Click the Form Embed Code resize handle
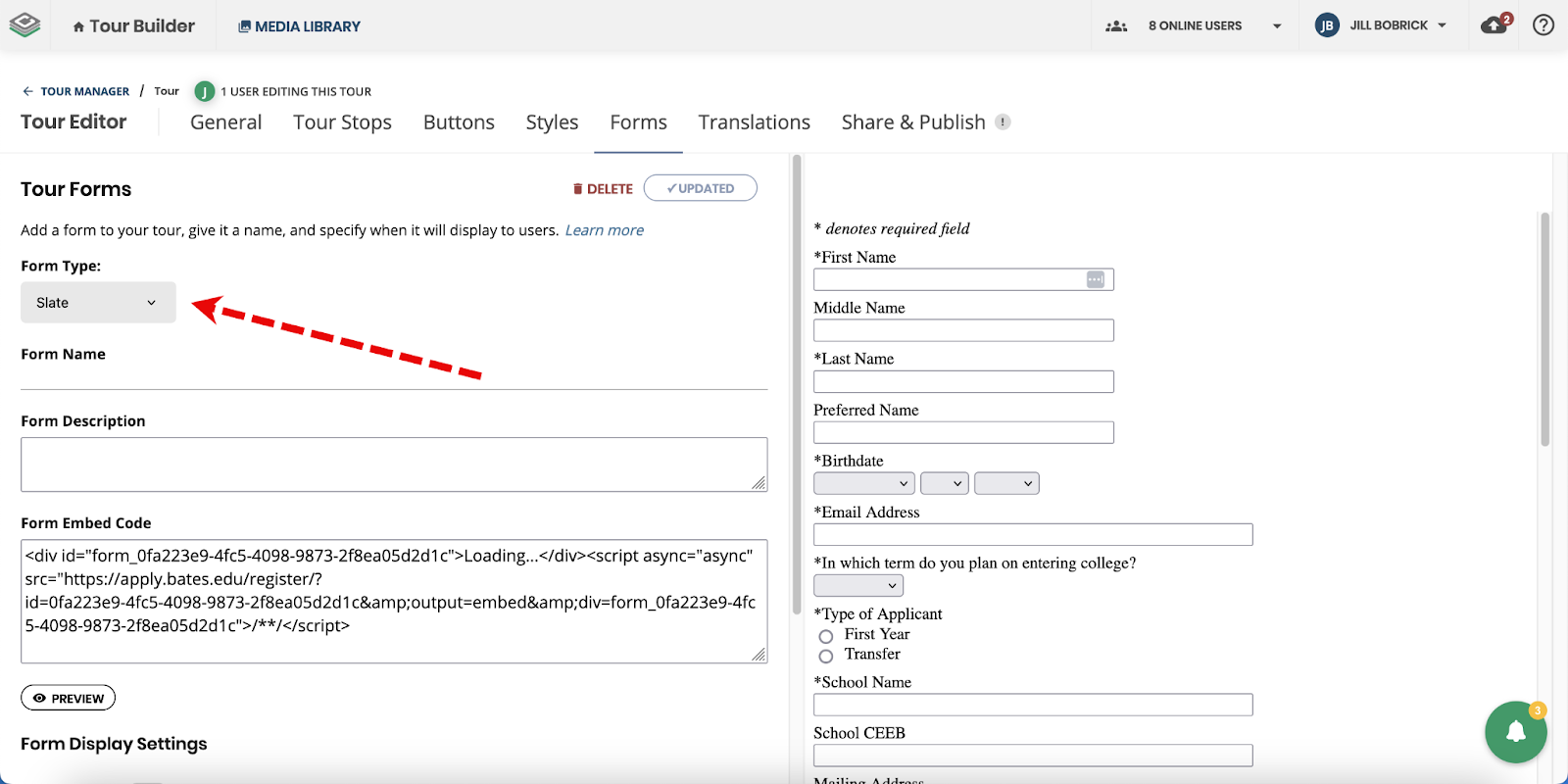 759,655
